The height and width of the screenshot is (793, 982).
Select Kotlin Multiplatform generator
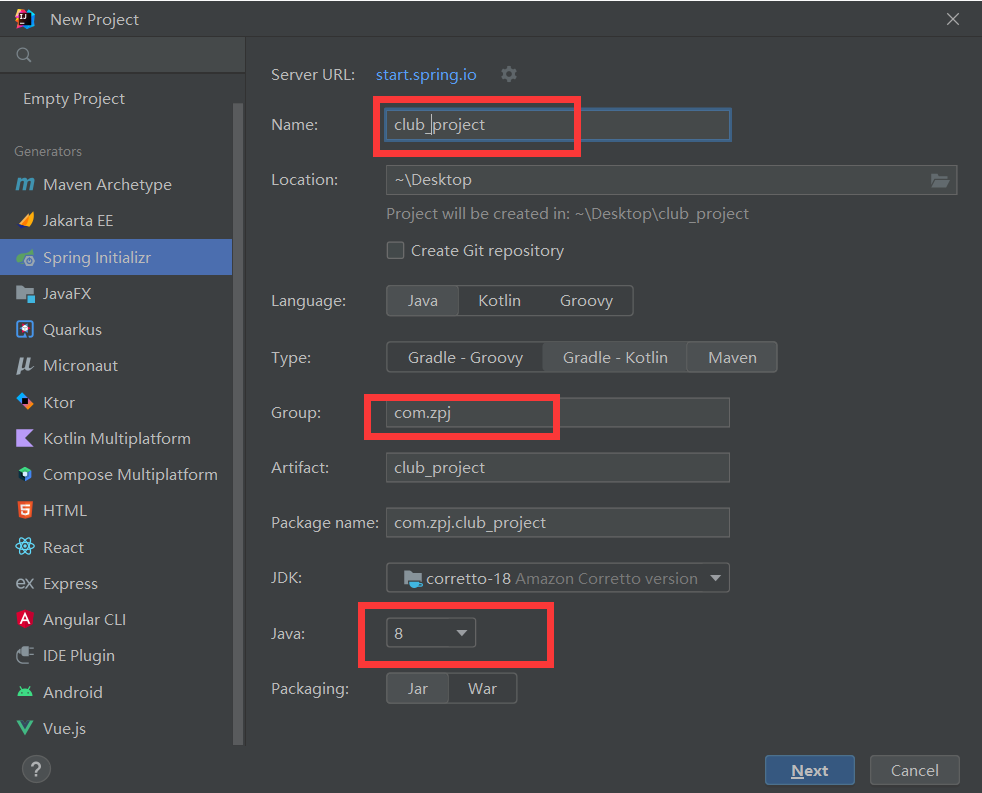pos(116,438)
